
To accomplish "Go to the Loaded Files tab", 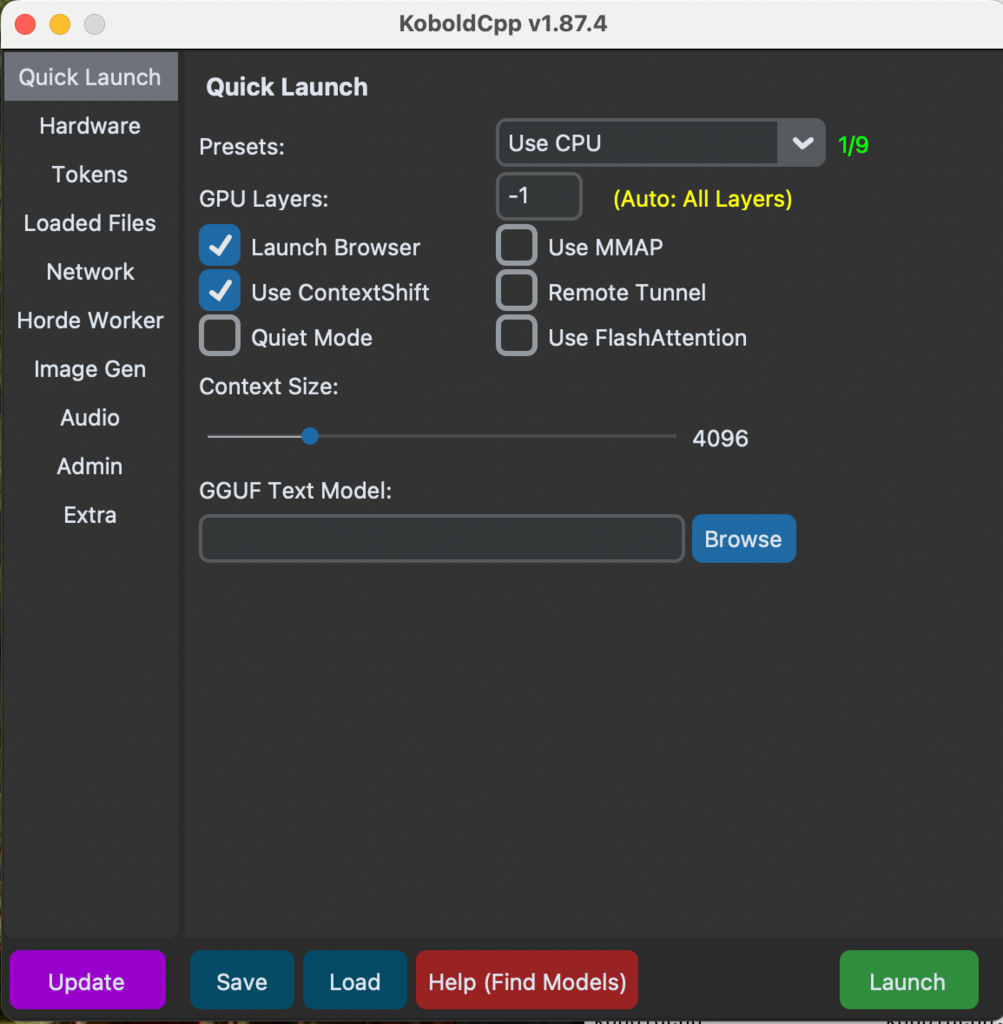I will tap(90, 223).
